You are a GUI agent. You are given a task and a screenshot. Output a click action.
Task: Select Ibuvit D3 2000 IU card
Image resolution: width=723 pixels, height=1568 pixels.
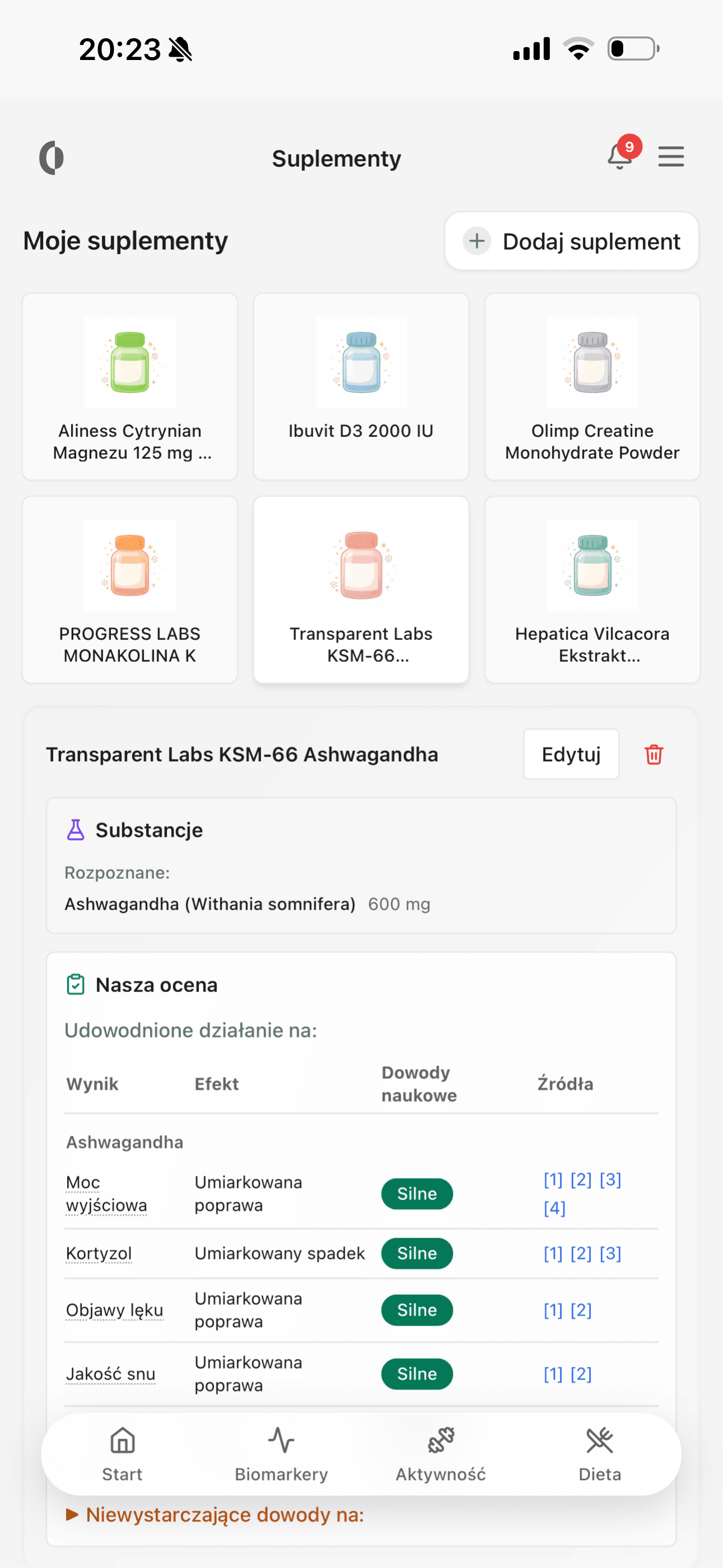(361, 386)
